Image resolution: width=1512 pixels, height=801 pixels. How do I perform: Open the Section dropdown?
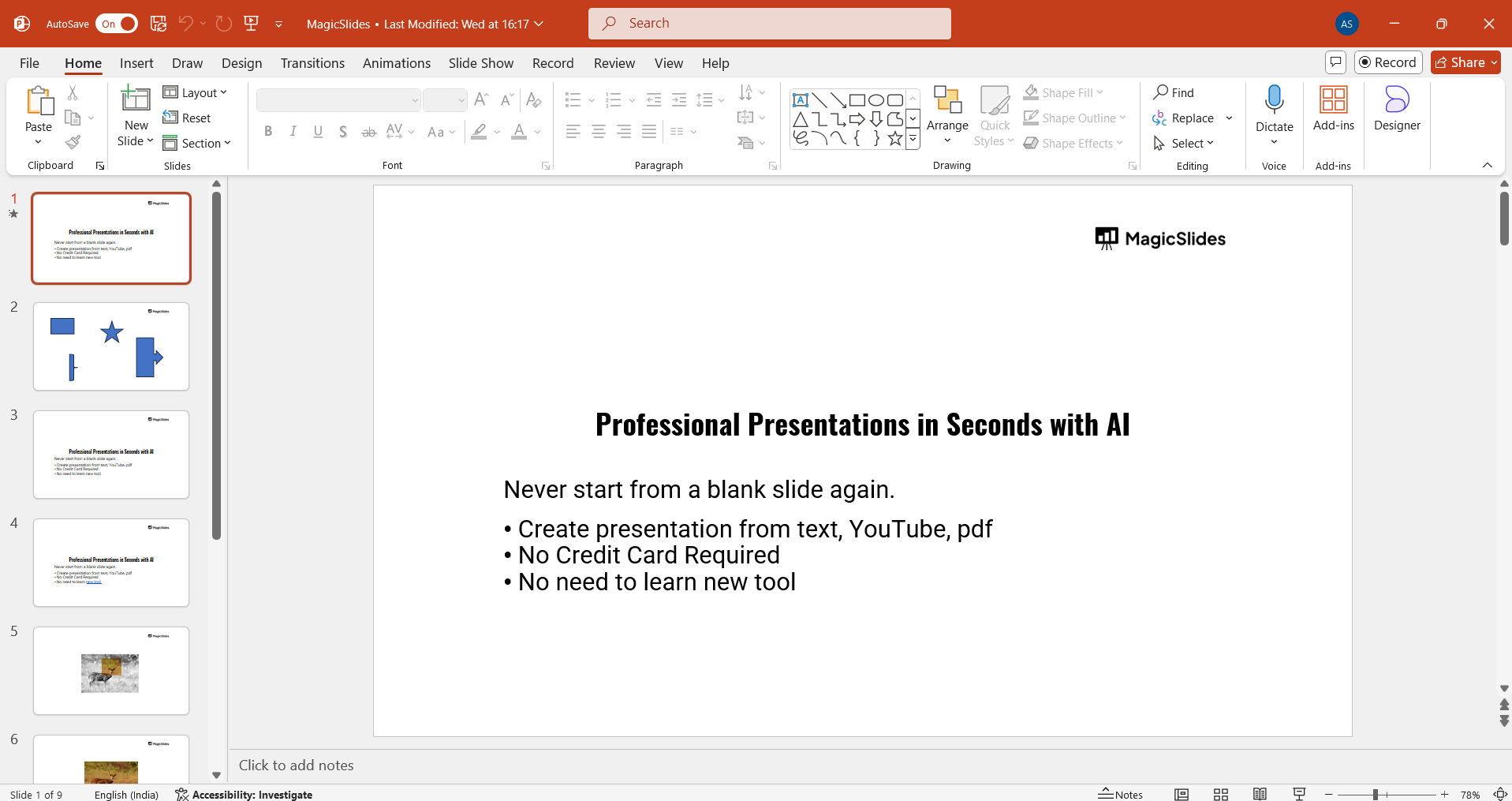[x=197, y=143]
